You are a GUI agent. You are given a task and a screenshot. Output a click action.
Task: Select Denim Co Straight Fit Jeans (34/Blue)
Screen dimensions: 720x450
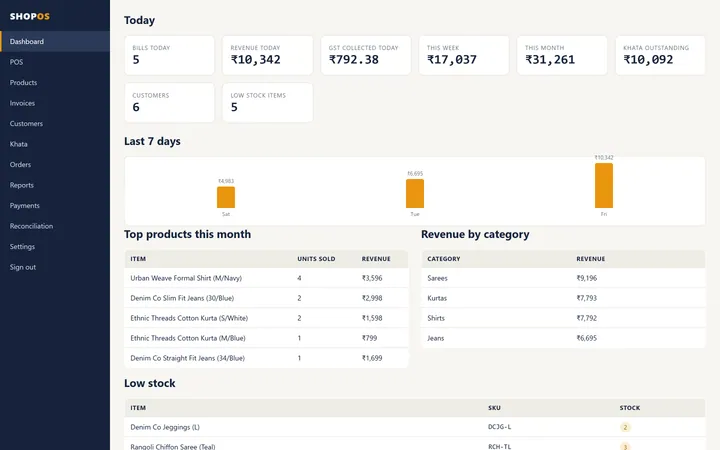click(266, 358)
